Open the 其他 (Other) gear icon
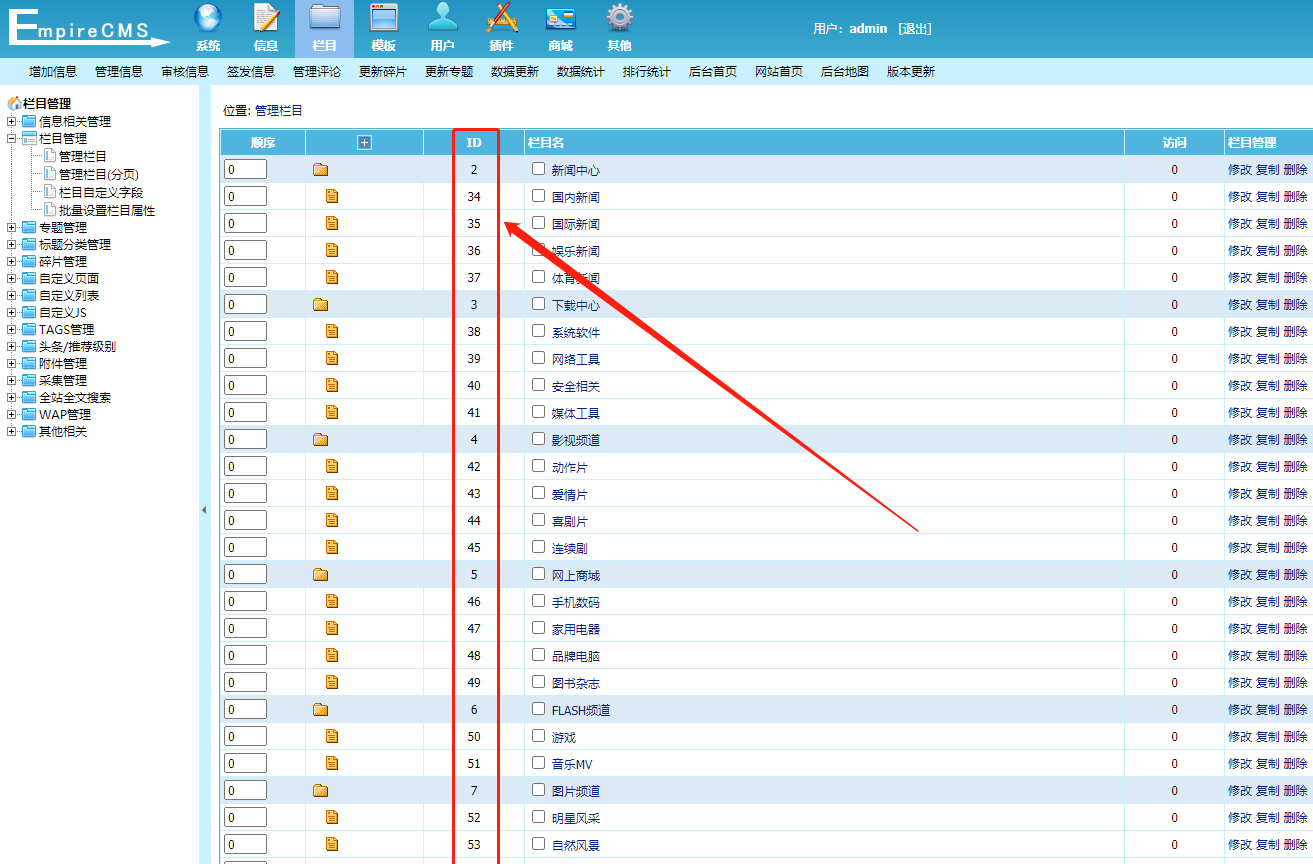 click(619, 19)
